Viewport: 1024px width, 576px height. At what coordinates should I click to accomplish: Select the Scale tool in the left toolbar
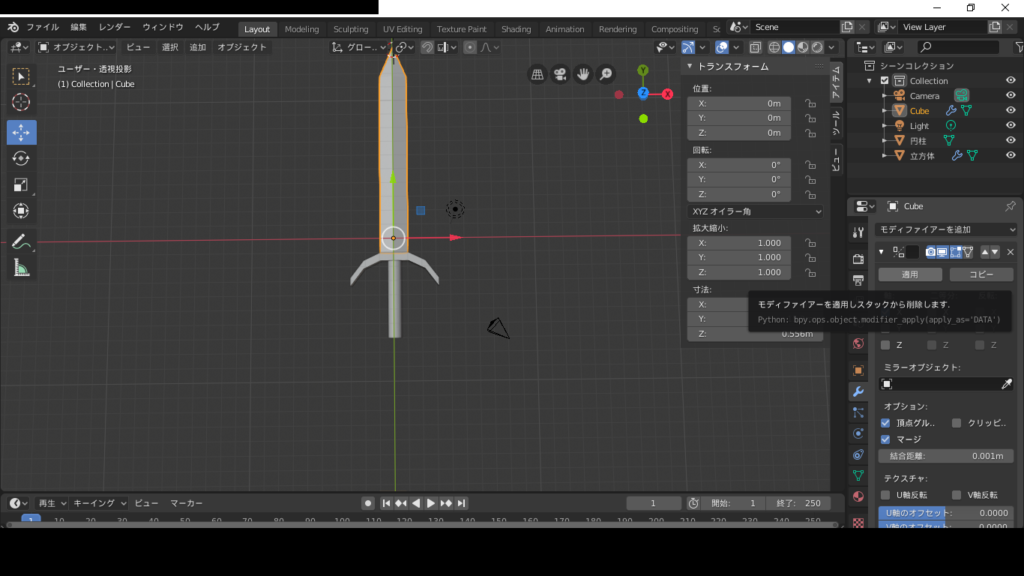21,185
